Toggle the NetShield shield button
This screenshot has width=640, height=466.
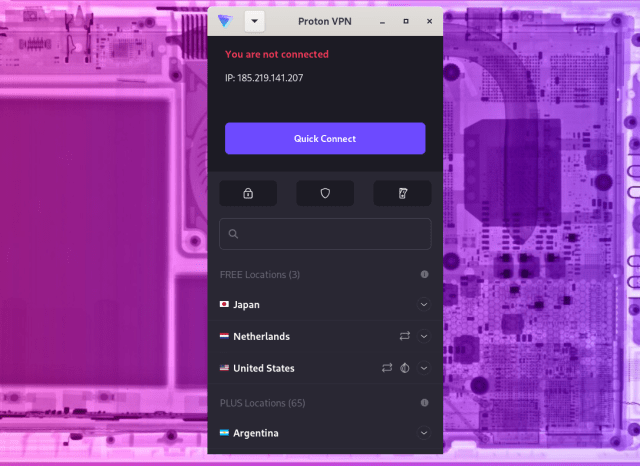coord(325,193)
